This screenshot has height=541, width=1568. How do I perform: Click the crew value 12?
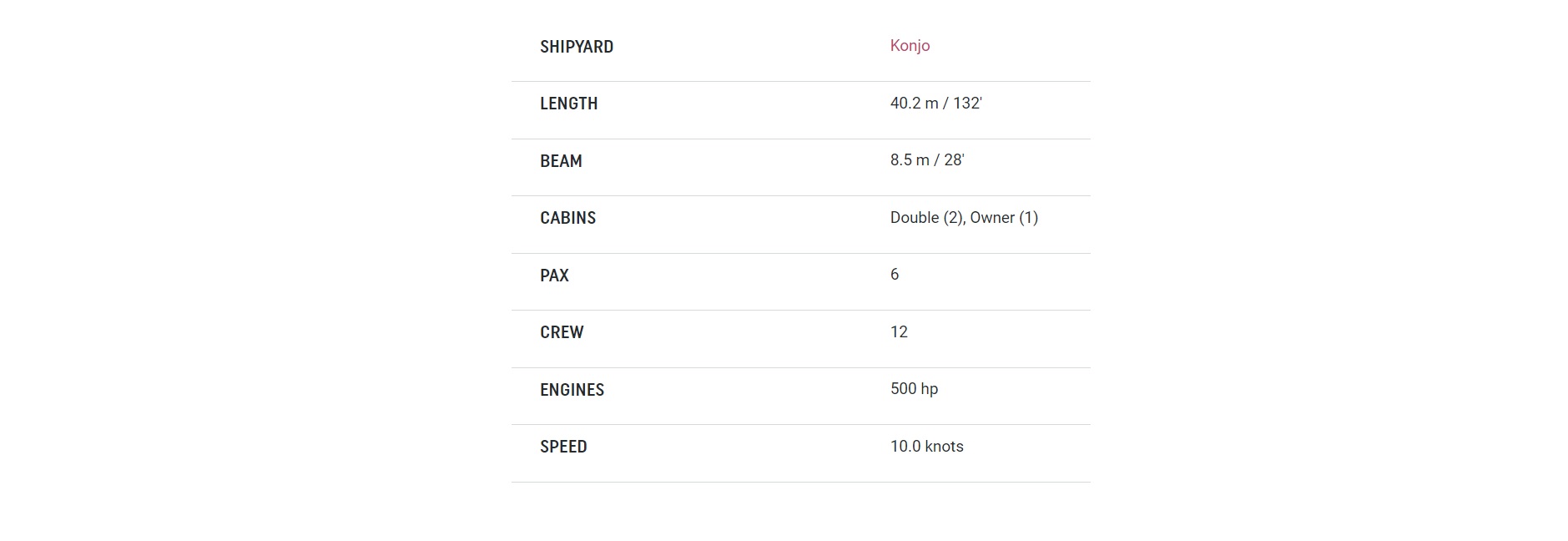coord(899,331)
